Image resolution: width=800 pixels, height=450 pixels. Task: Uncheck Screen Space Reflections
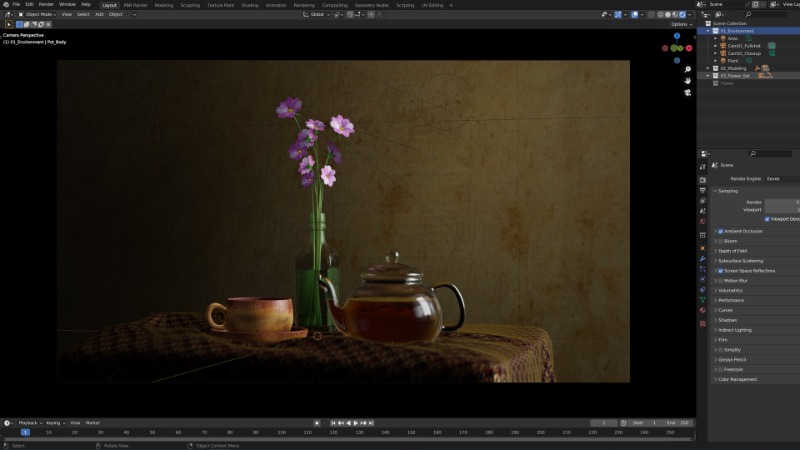720,270
